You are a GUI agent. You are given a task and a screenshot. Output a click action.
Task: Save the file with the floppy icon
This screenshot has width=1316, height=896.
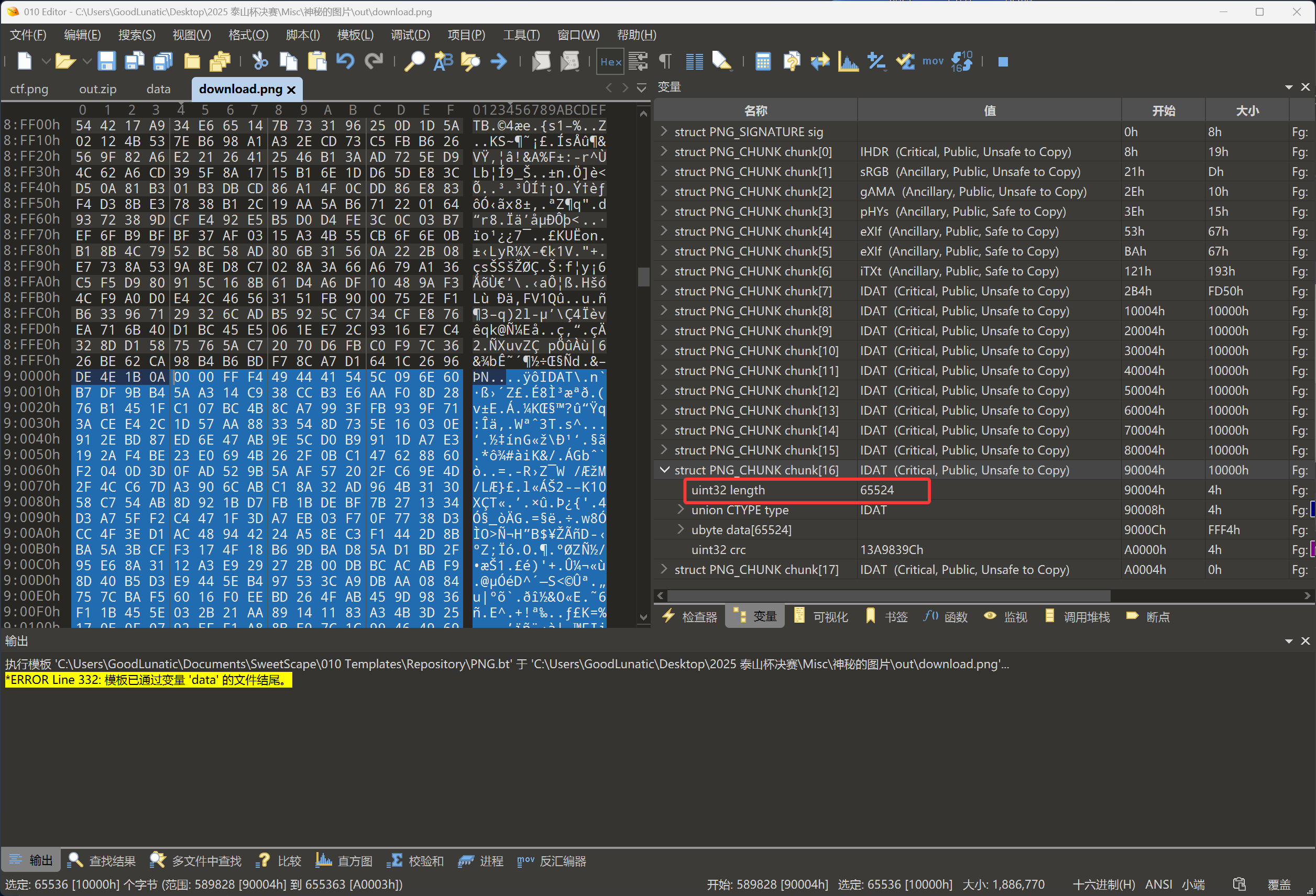coord(106,61)
